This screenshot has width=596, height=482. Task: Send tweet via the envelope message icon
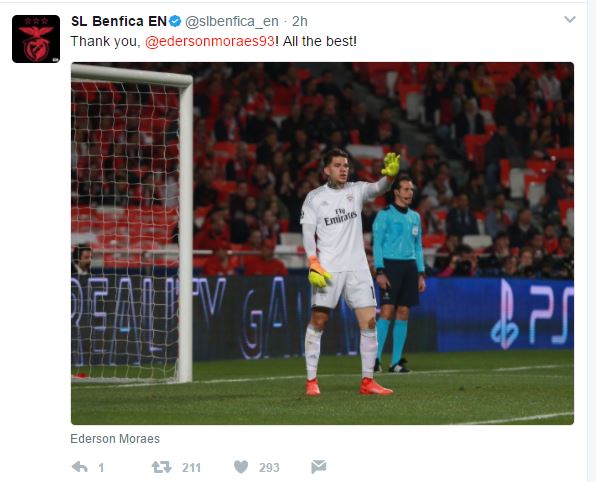click(319, 466)
